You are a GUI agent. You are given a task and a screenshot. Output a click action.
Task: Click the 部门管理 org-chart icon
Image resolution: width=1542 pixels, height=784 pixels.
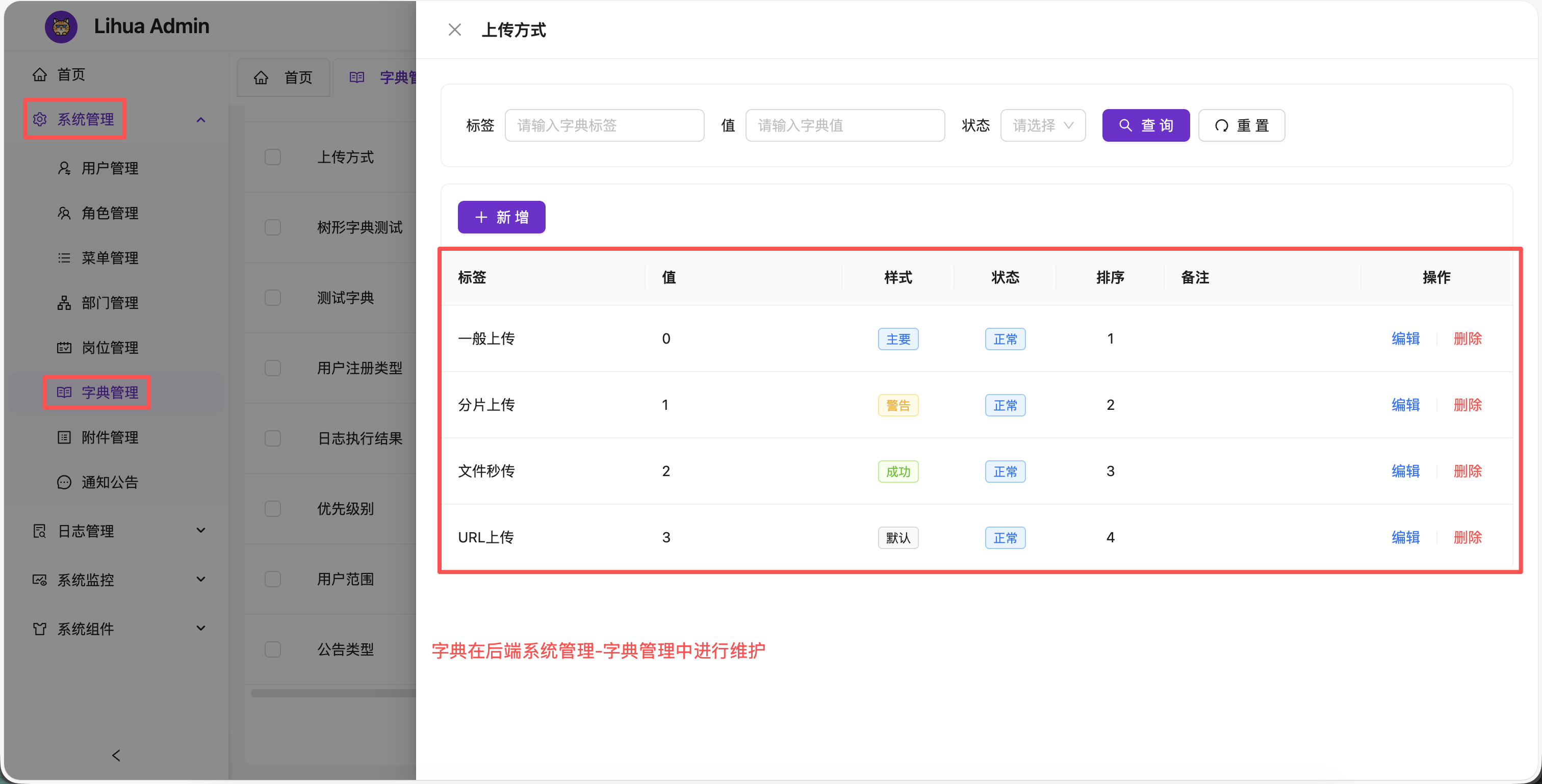click(64, 303)
